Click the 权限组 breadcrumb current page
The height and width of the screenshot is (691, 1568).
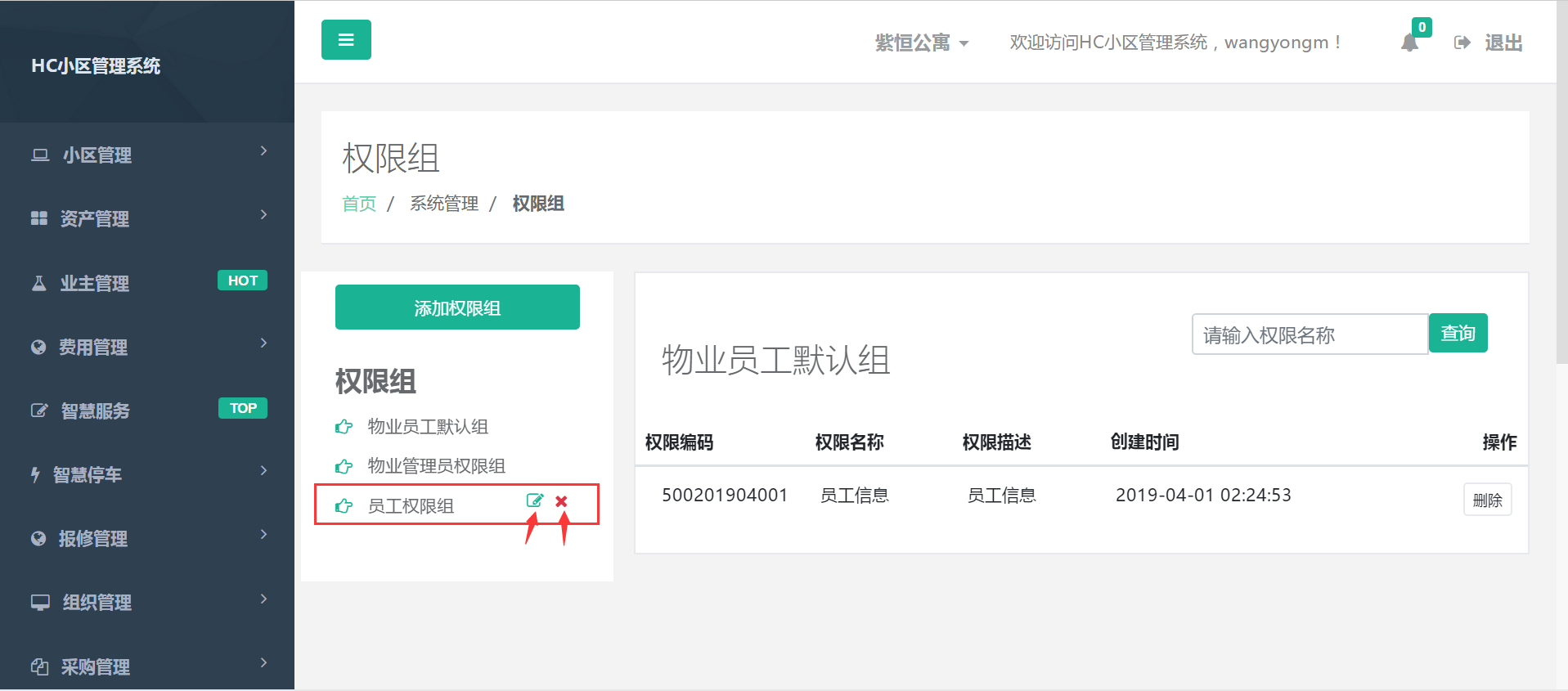coord(538,204)
